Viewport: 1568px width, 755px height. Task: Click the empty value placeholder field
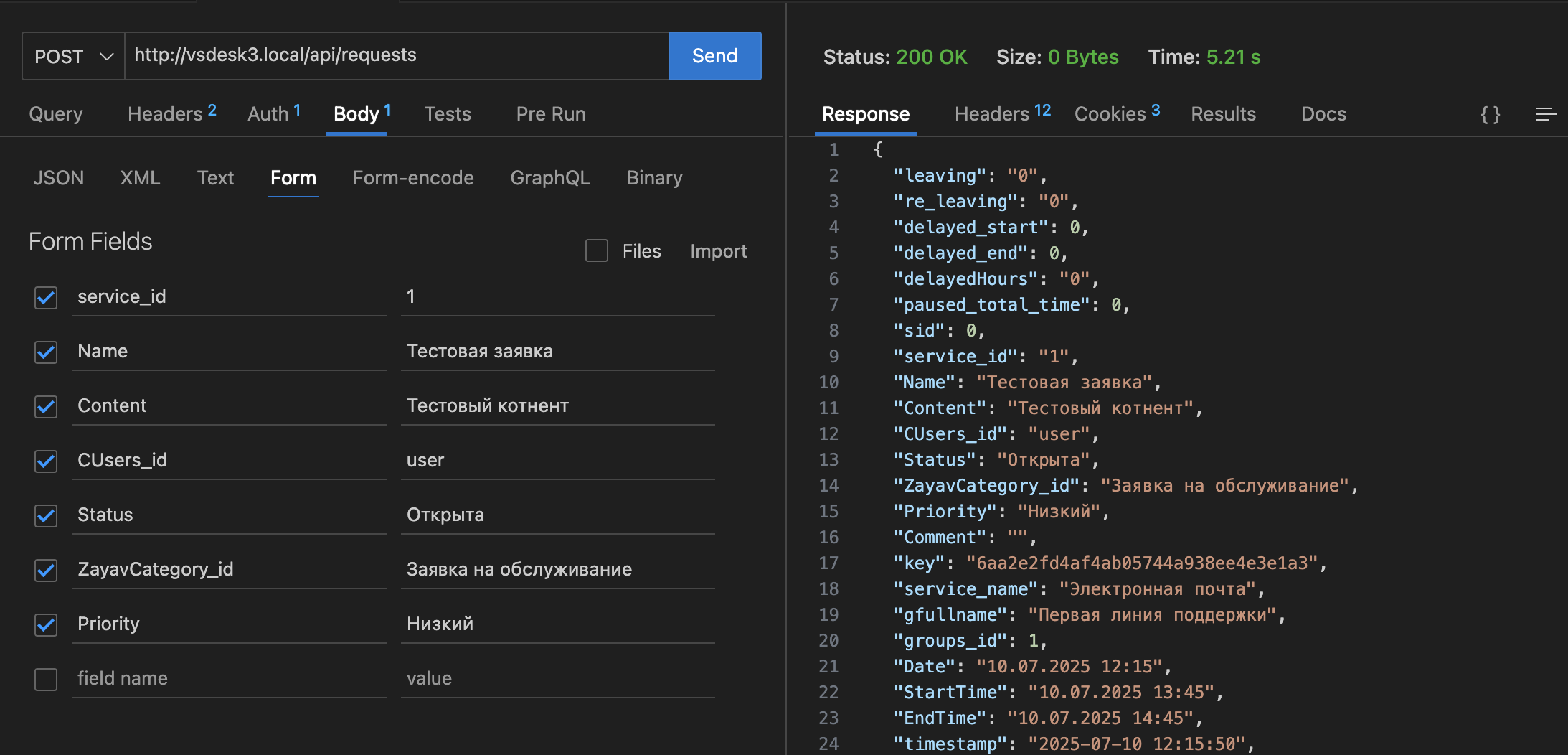click(x=557, y=679)
